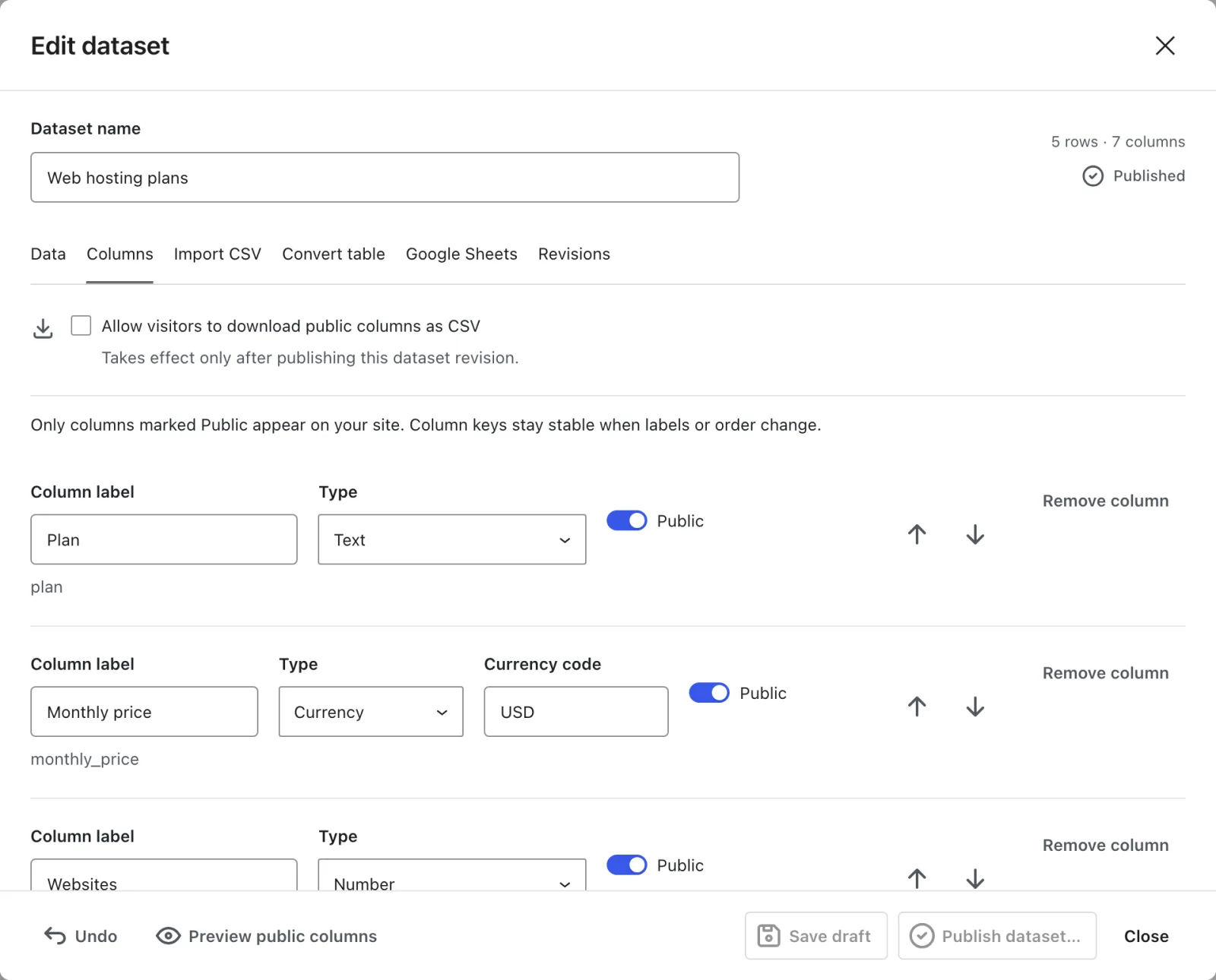
Task: Edit the Plan column label field
Action: (x=163, y=539)
